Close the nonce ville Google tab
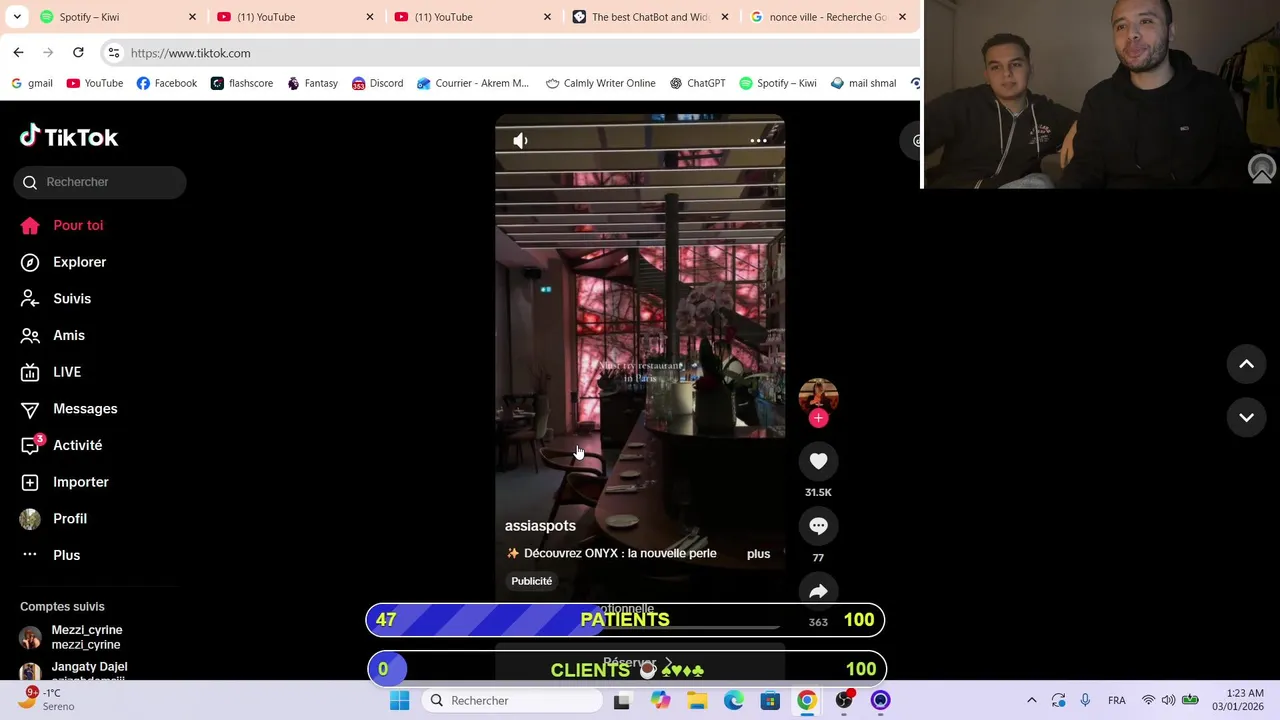This screenshot has height=720, width=1280. click(x=902, y=17)
